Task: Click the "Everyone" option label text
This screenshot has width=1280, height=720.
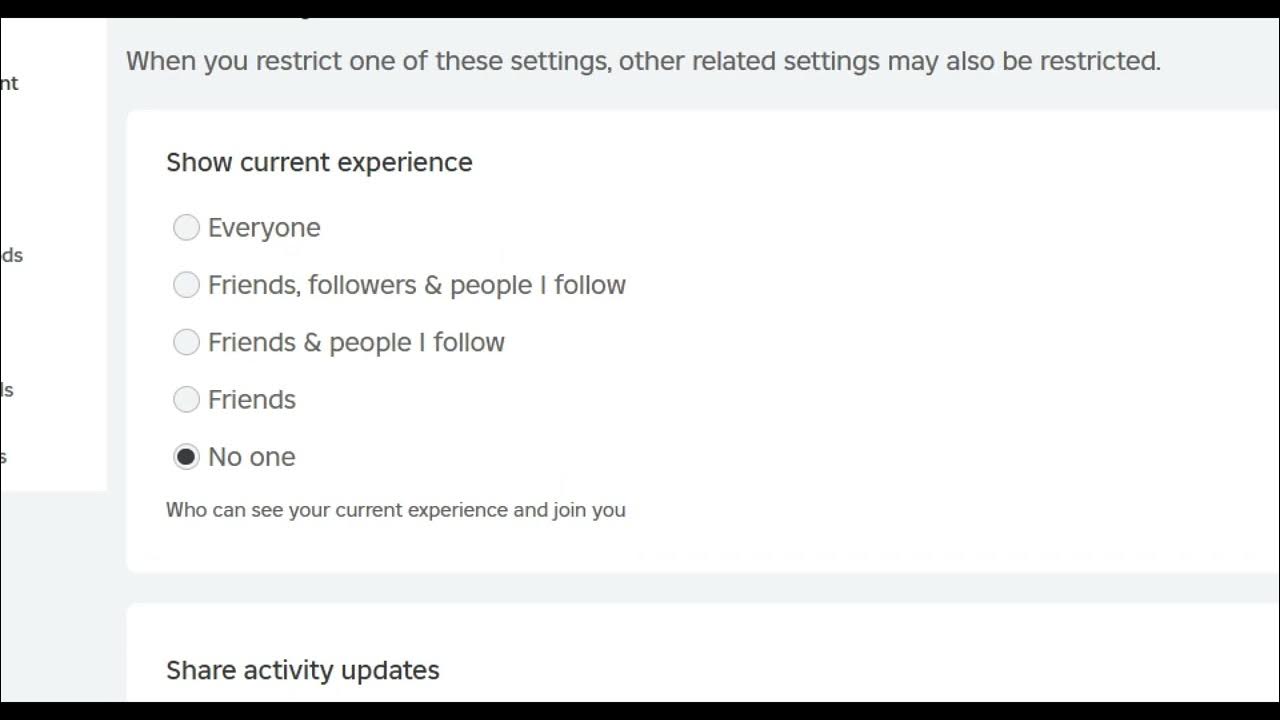Action: (264, 228)
